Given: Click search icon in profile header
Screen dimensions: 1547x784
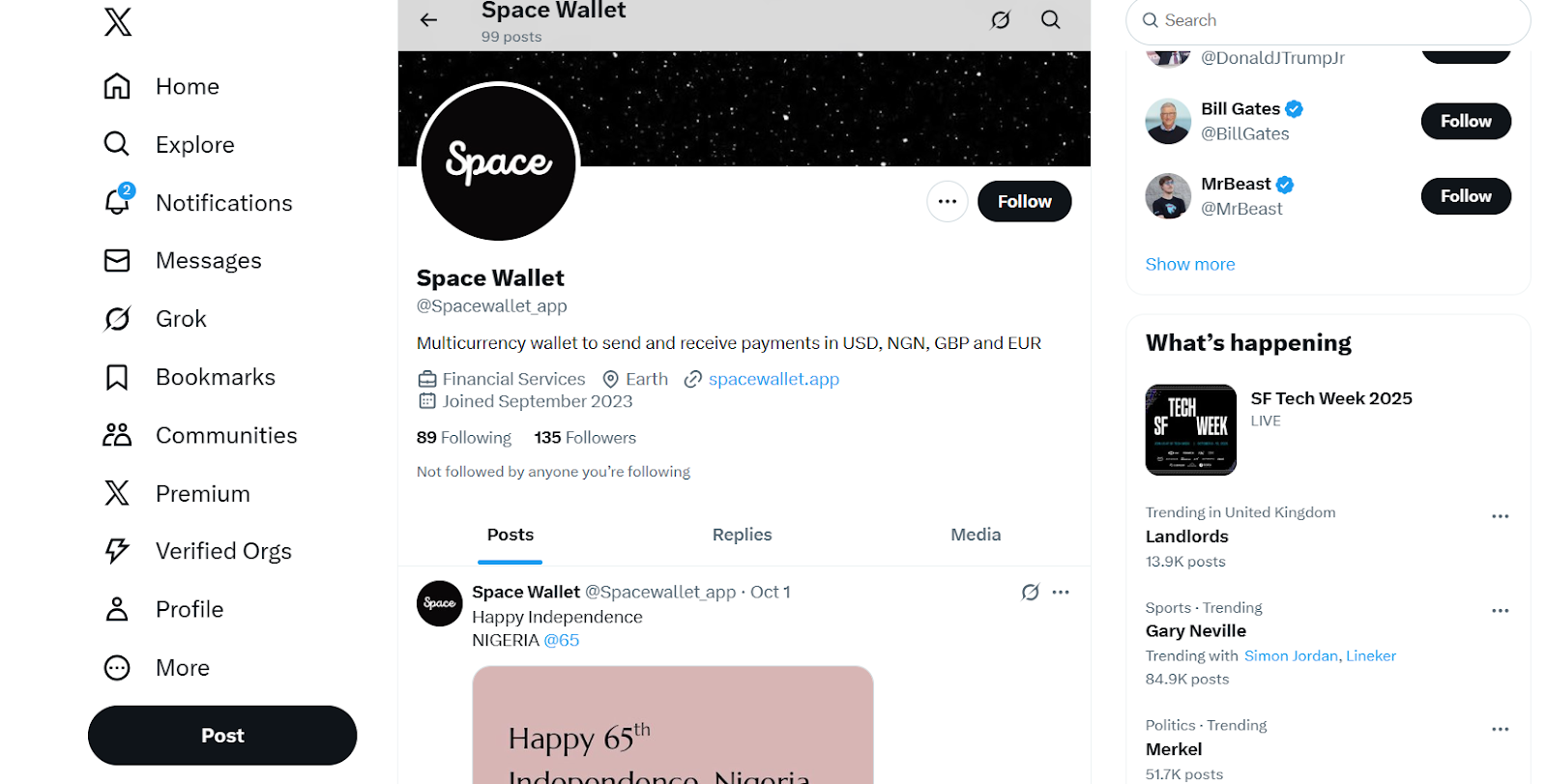Looking at the screenshot, I should 1050,19.
